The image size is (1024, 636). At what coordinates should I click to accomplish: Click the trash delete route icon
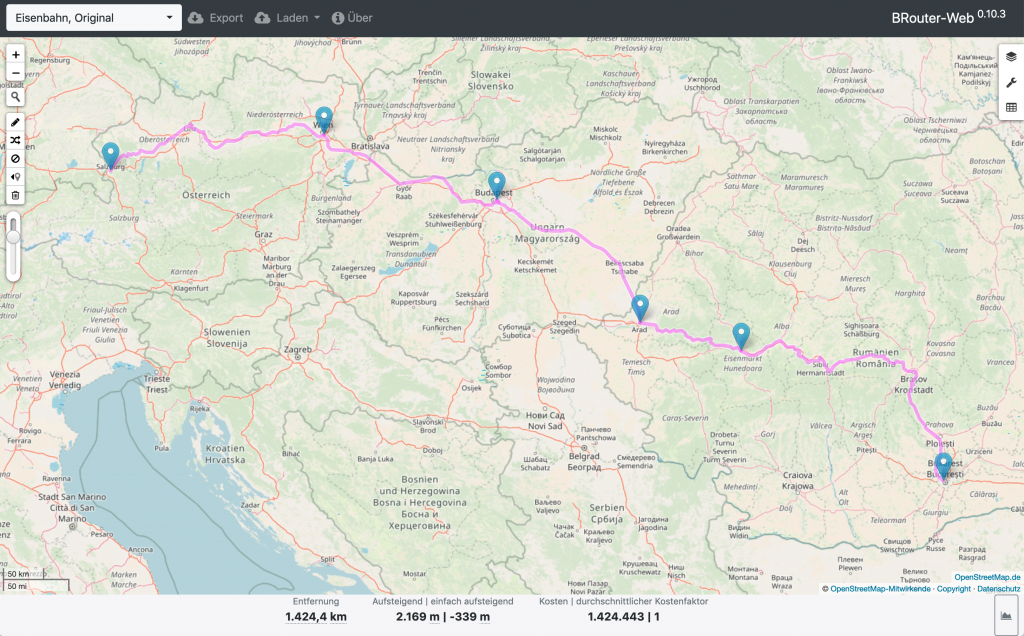(x=16, y=195)
